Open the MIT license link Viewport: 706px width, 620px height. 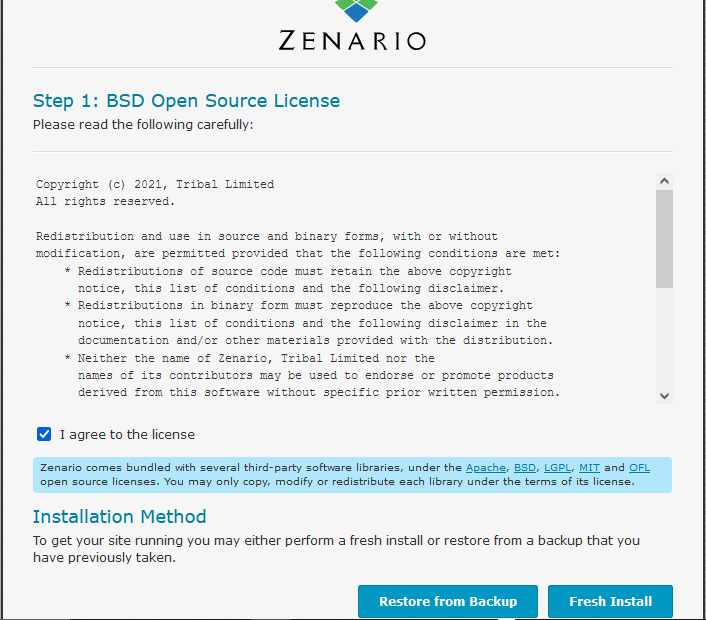589,468
